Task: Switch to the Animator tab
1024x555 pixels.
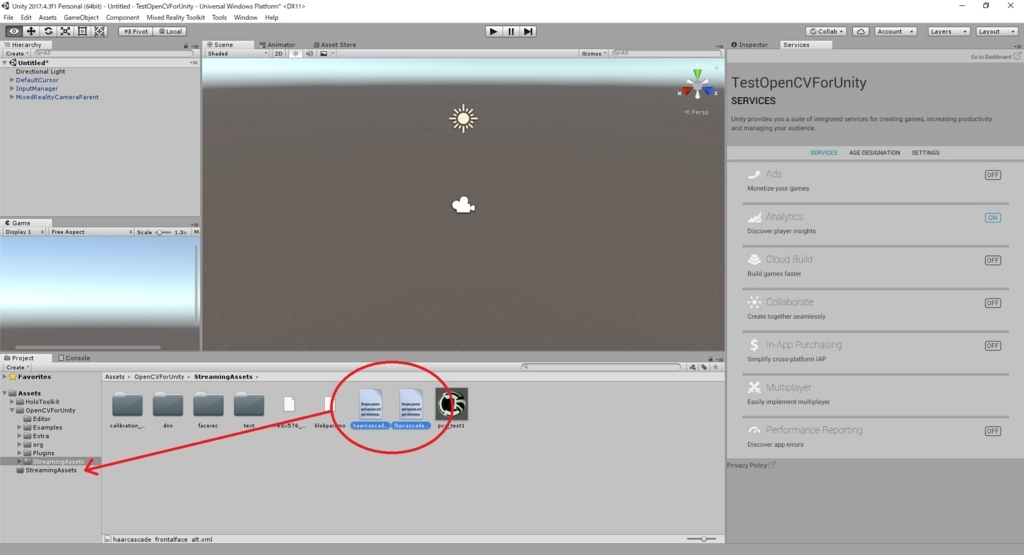Action: (x=278, y=45)
